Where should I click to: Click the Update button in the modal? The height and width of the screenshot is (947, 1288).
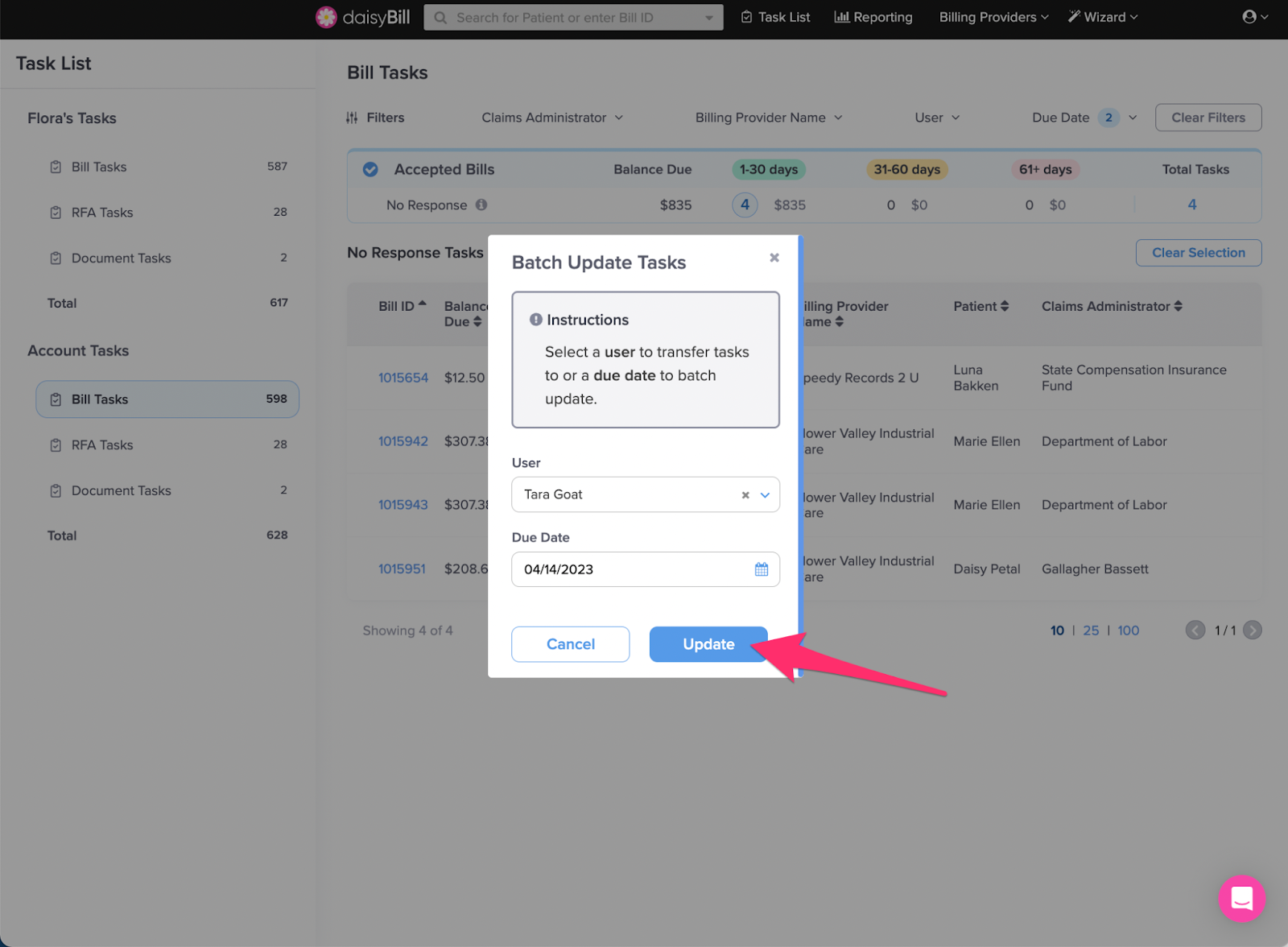(x=708, y=644)
